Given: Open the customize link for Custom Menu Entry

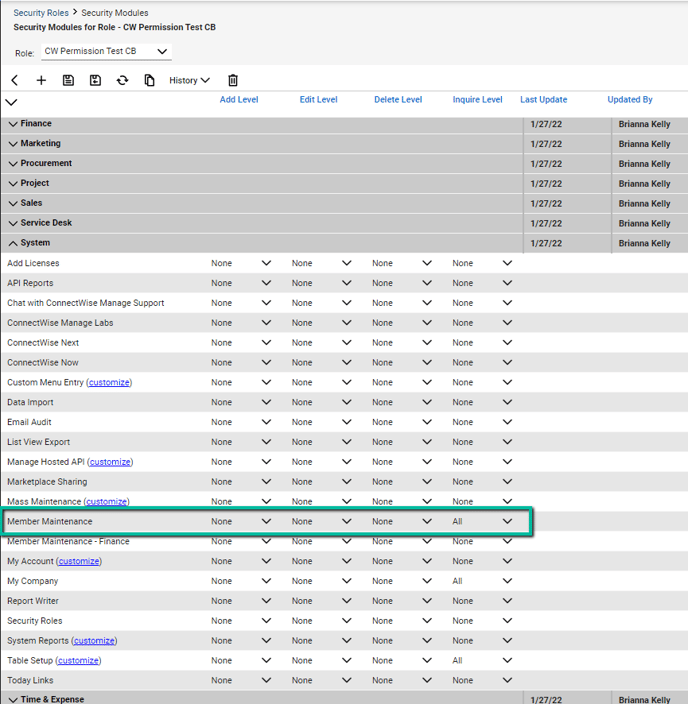Looking at the screenshot, I should click(x=109, y=383).
